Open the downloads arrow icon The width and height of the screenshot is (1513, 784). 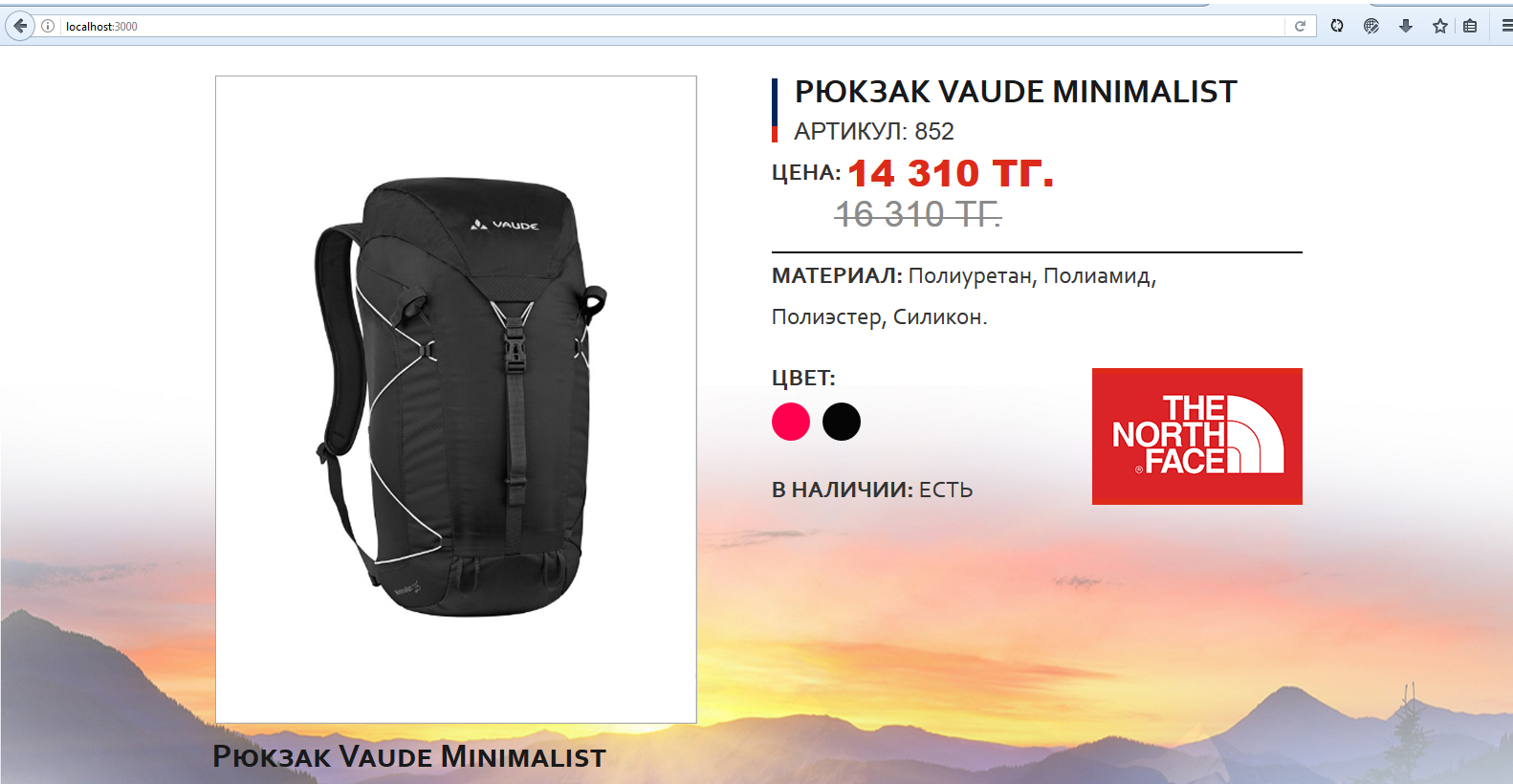click(1406, 26)
